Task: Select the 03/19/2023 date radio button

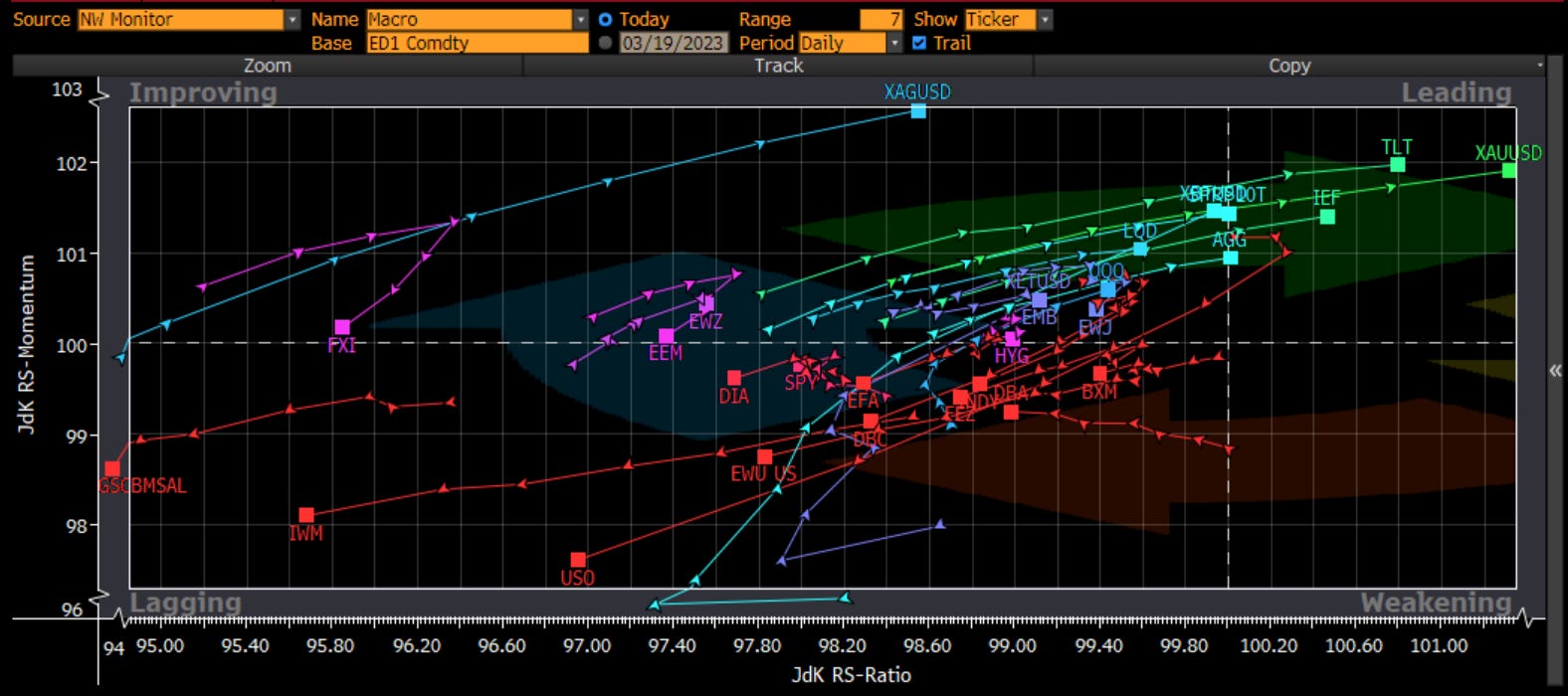Action: pyautogui.click(x=605, y=43)
